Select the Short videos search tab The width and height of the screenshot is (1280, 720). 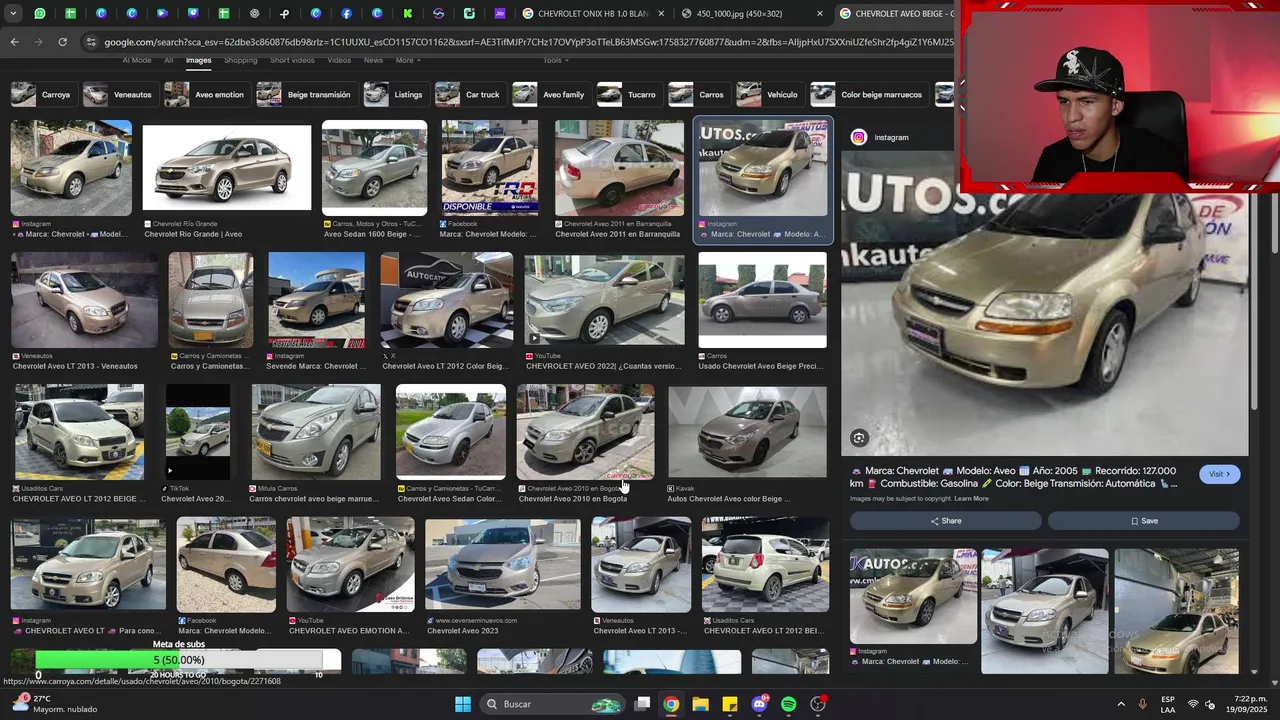tap(292, 60)
